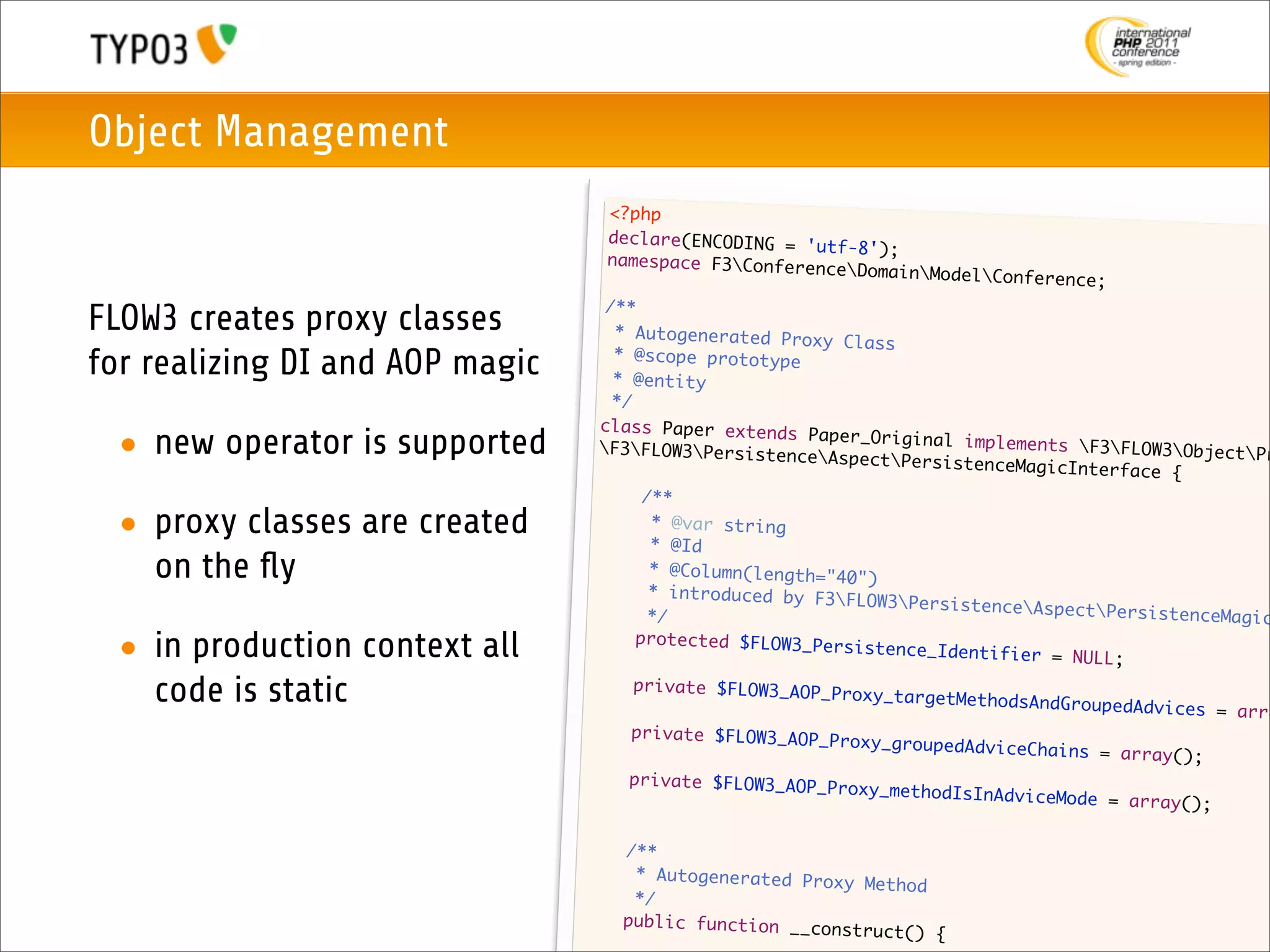The width and height of the screenshot is (1270, 952).
Task: Click the @Column(length="40") annotation
Action: 773,574
